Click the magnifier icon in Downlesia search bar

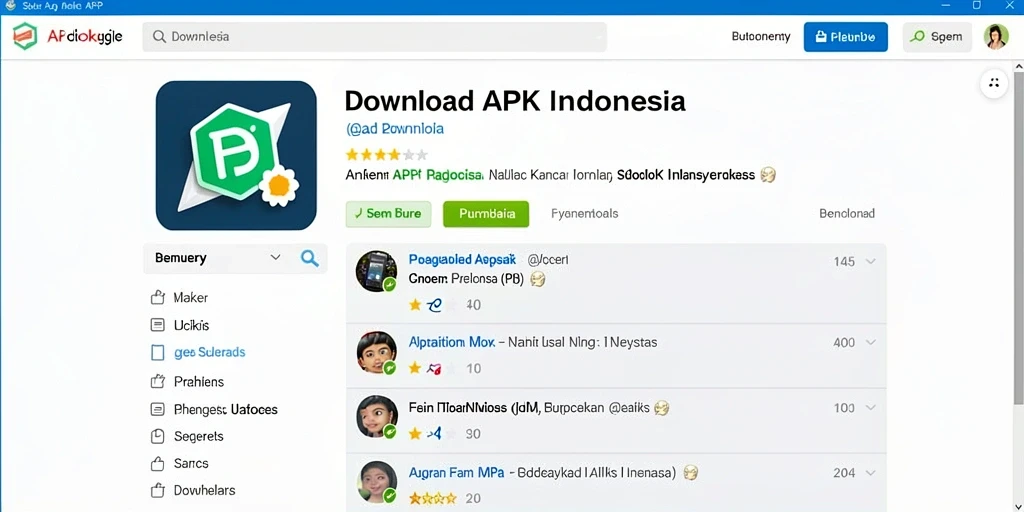point(159,37)
